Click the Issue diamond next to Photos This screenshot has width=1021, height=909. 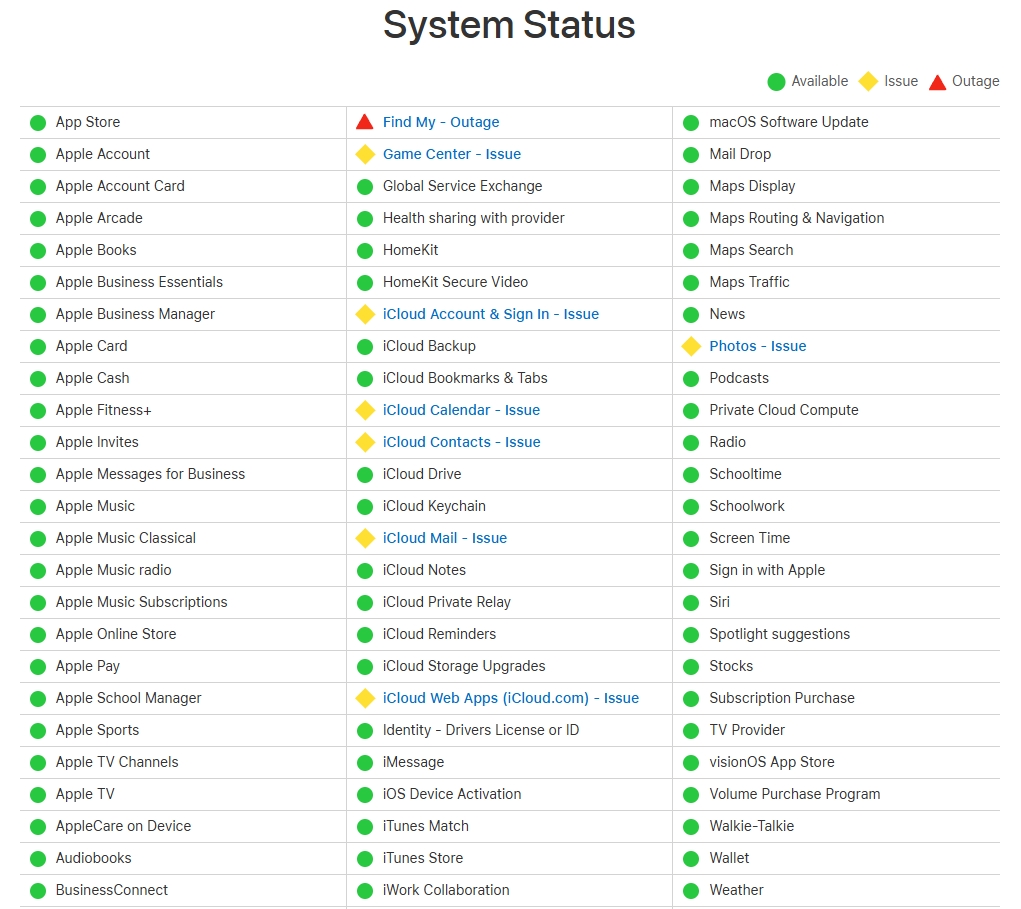[690, 346]
